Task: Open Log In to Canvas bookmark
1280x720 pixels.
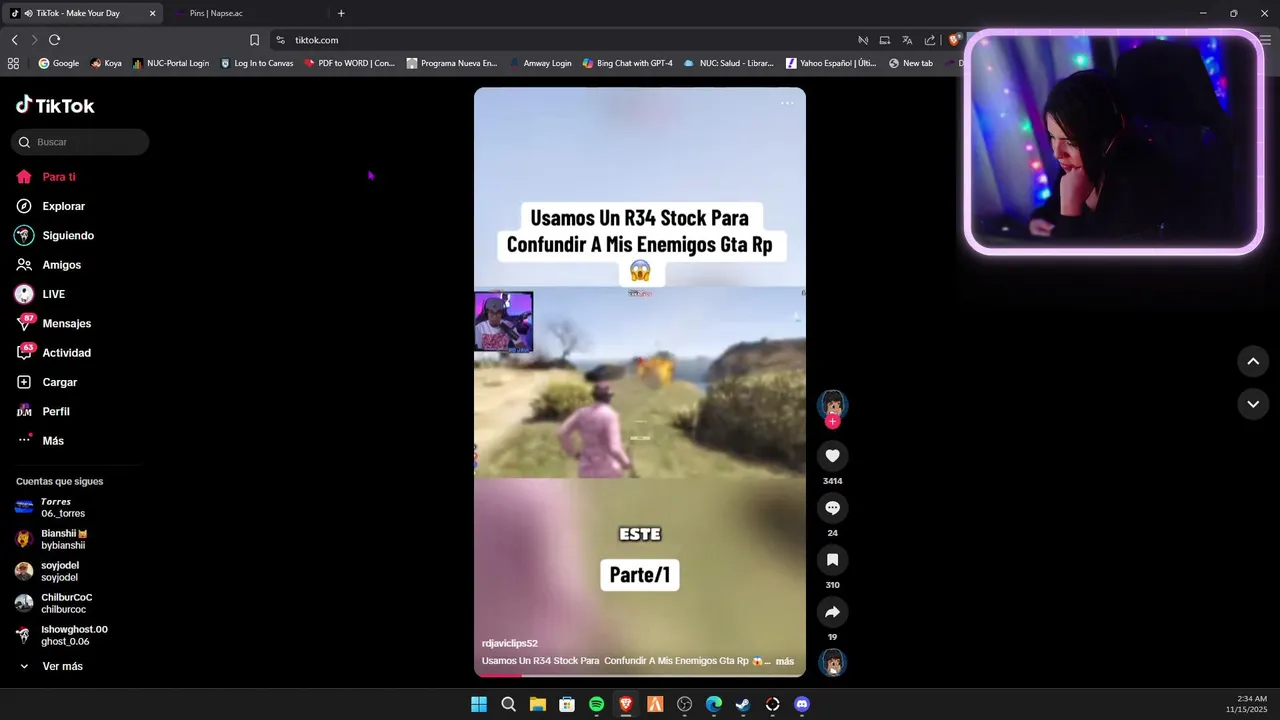Action: click(257, 63)
